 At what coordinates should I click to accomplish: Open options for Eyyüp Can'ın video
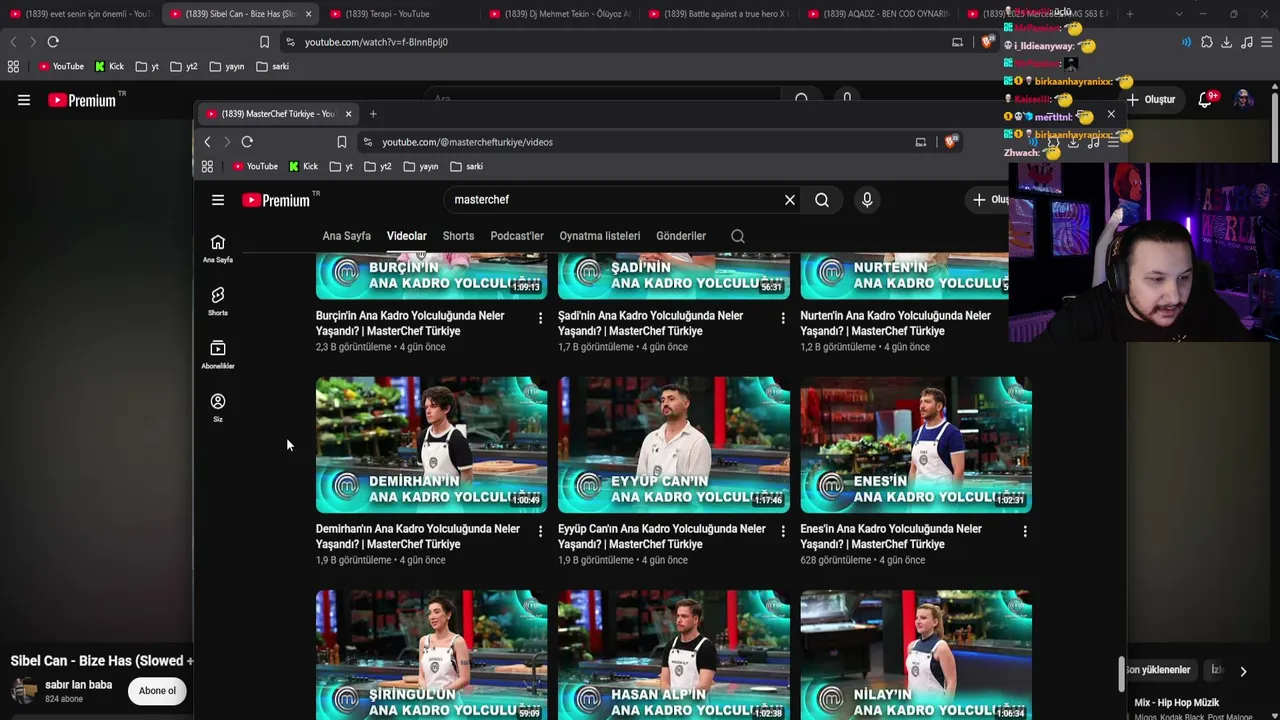click(782, 531)
